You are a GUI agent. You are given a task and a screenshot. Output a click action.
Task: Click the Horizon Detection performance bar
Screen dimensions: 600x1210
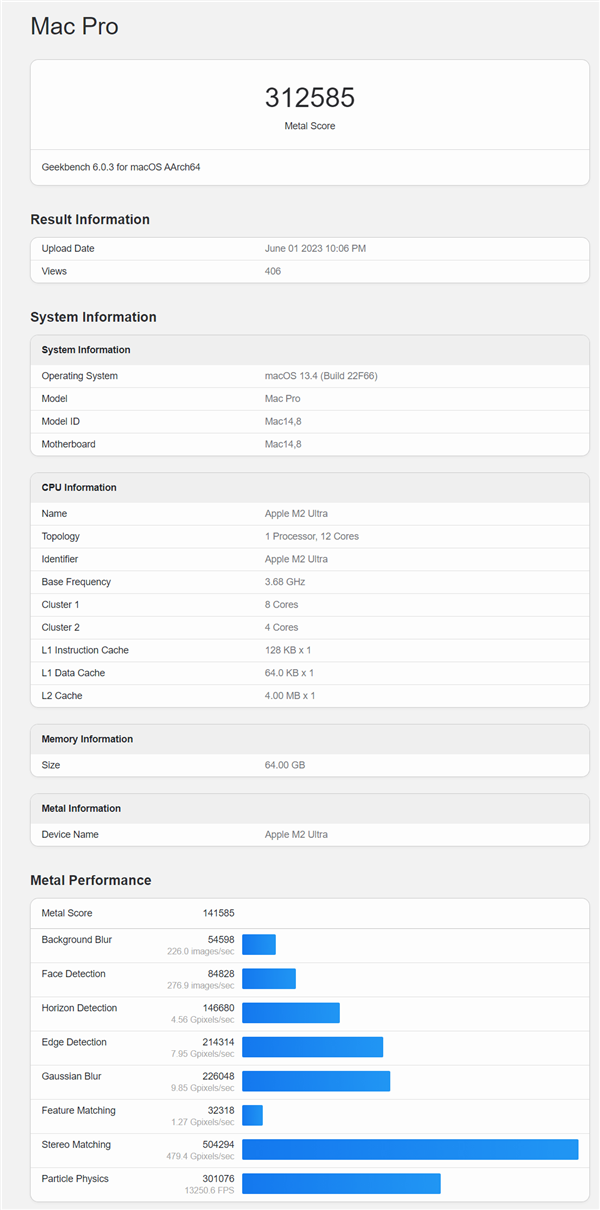290,1013
